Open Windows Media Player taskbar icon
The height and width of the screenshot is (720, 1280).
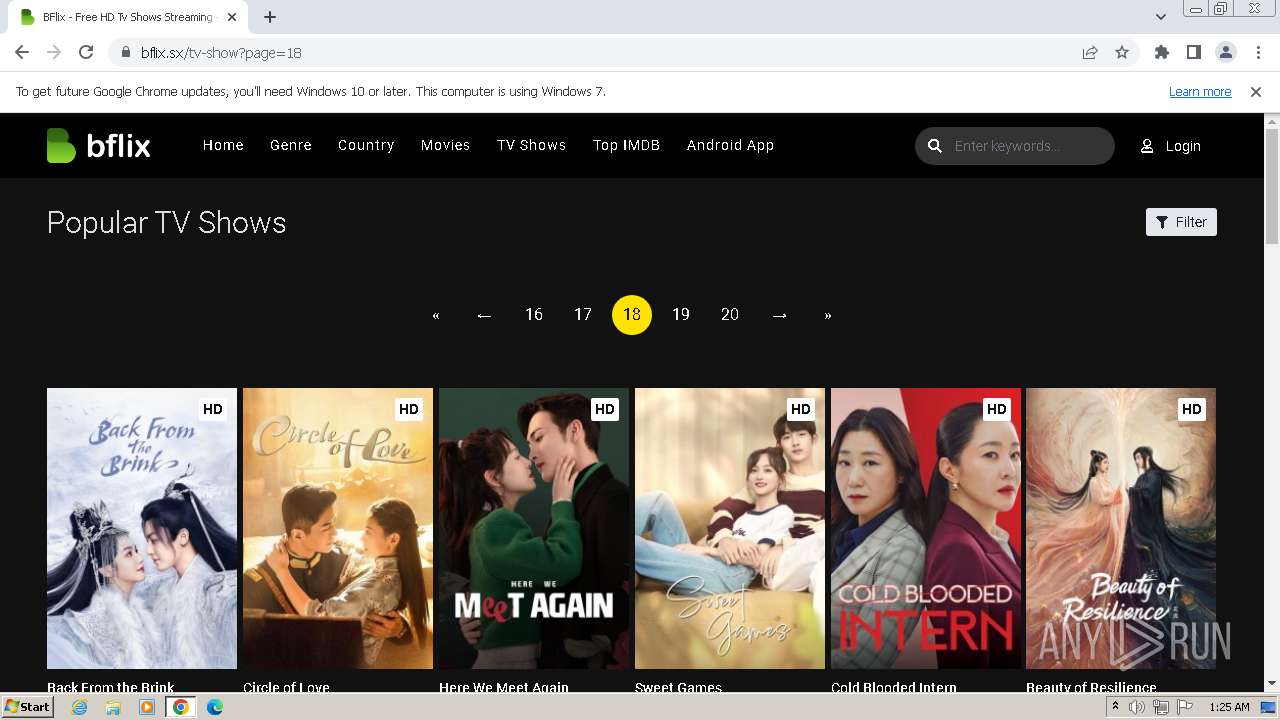(147, 707)
